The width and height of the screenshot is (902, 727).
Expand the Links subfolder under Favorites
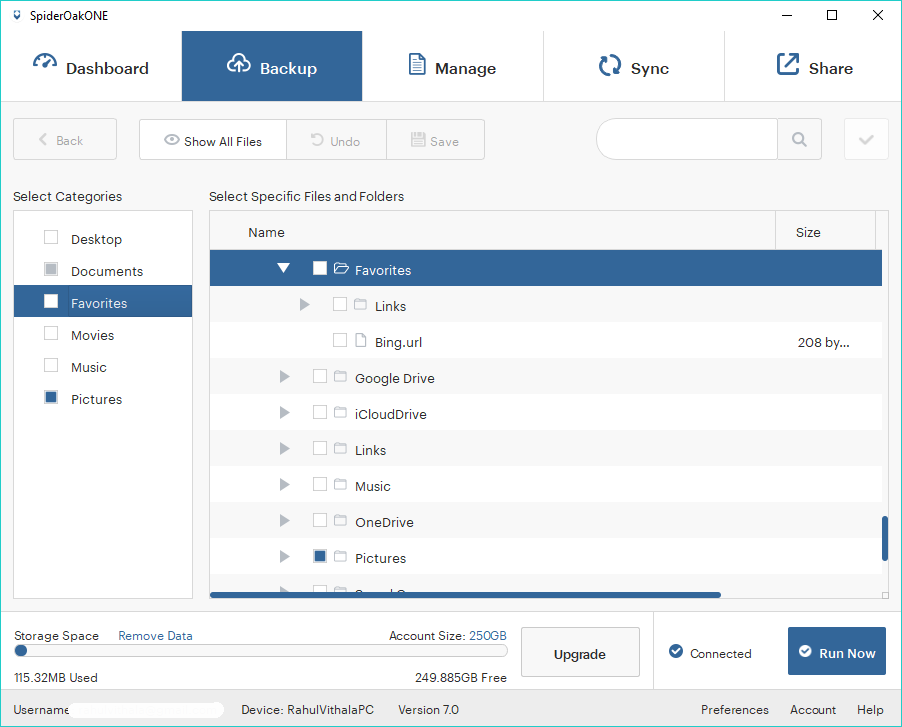coord(304,304)
